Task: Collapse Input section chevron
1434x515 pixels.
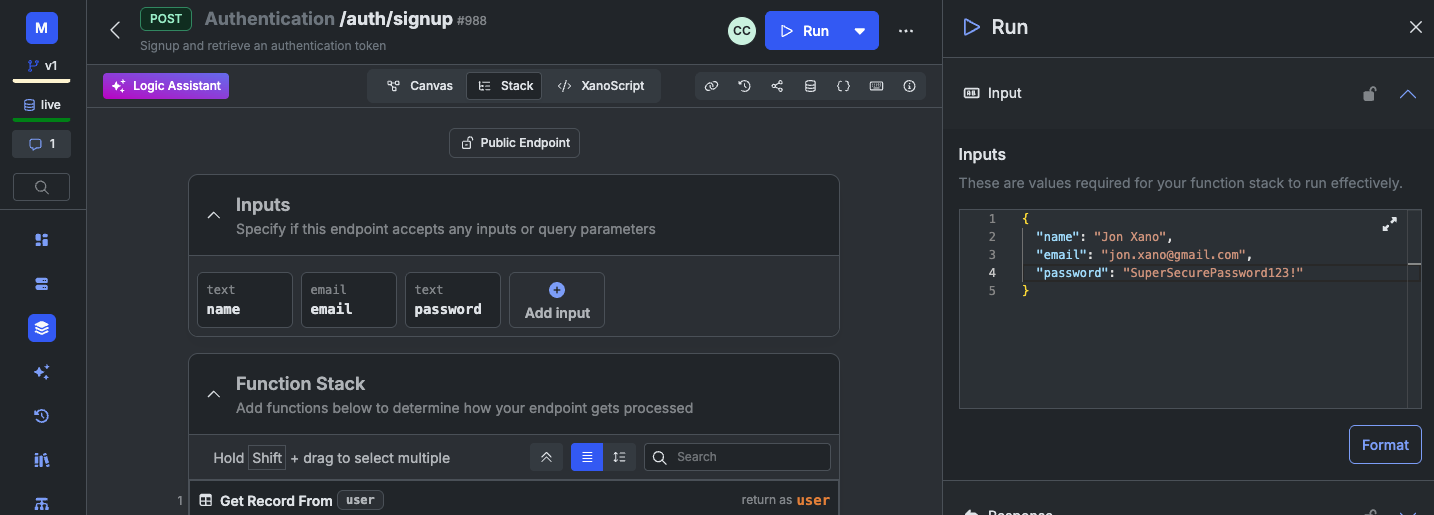Action: coord(1408,93)
